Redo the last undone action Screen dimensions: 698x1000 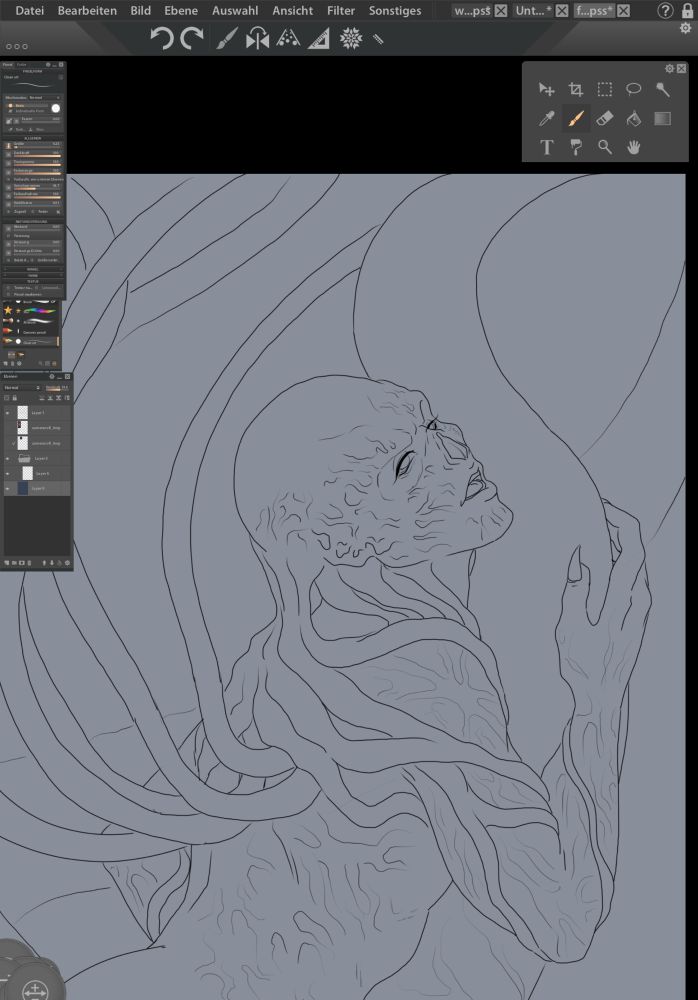[191, 39]
